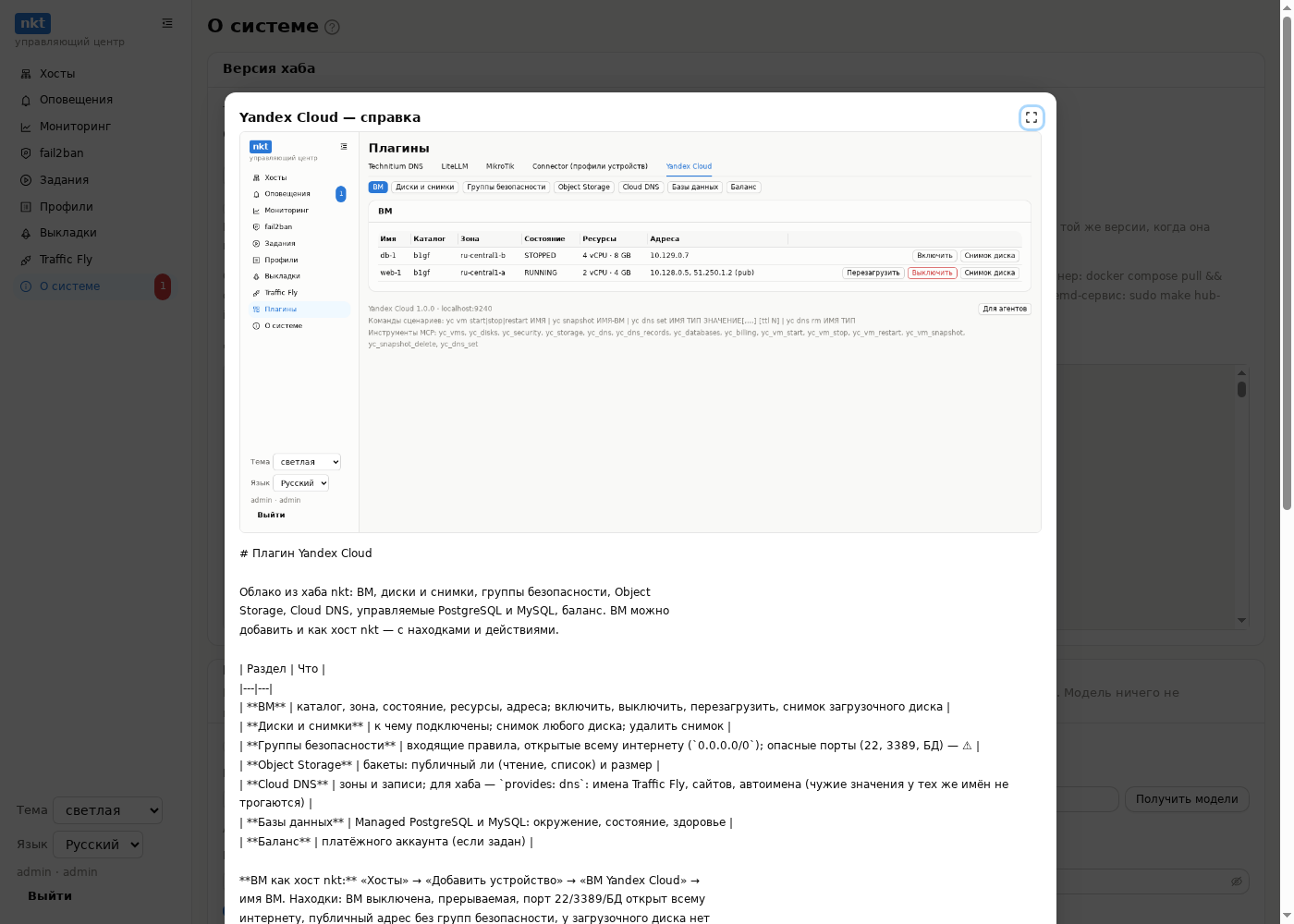Expand help dialog to fullscreen

(1032, 117)
